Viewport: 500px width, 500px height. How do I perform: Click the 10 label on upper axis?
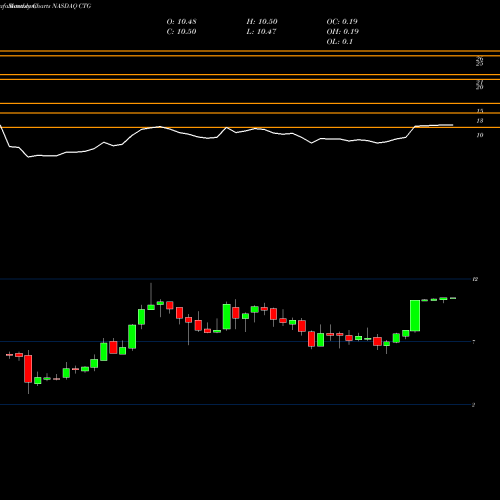[x=480, y=135]
